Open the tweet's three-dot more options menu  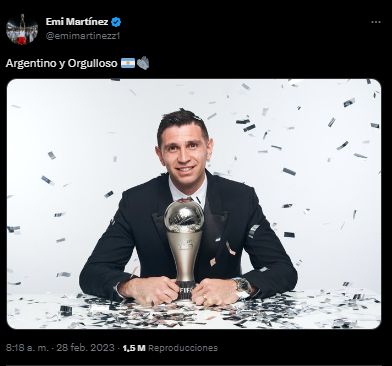(x=376, y=22)
